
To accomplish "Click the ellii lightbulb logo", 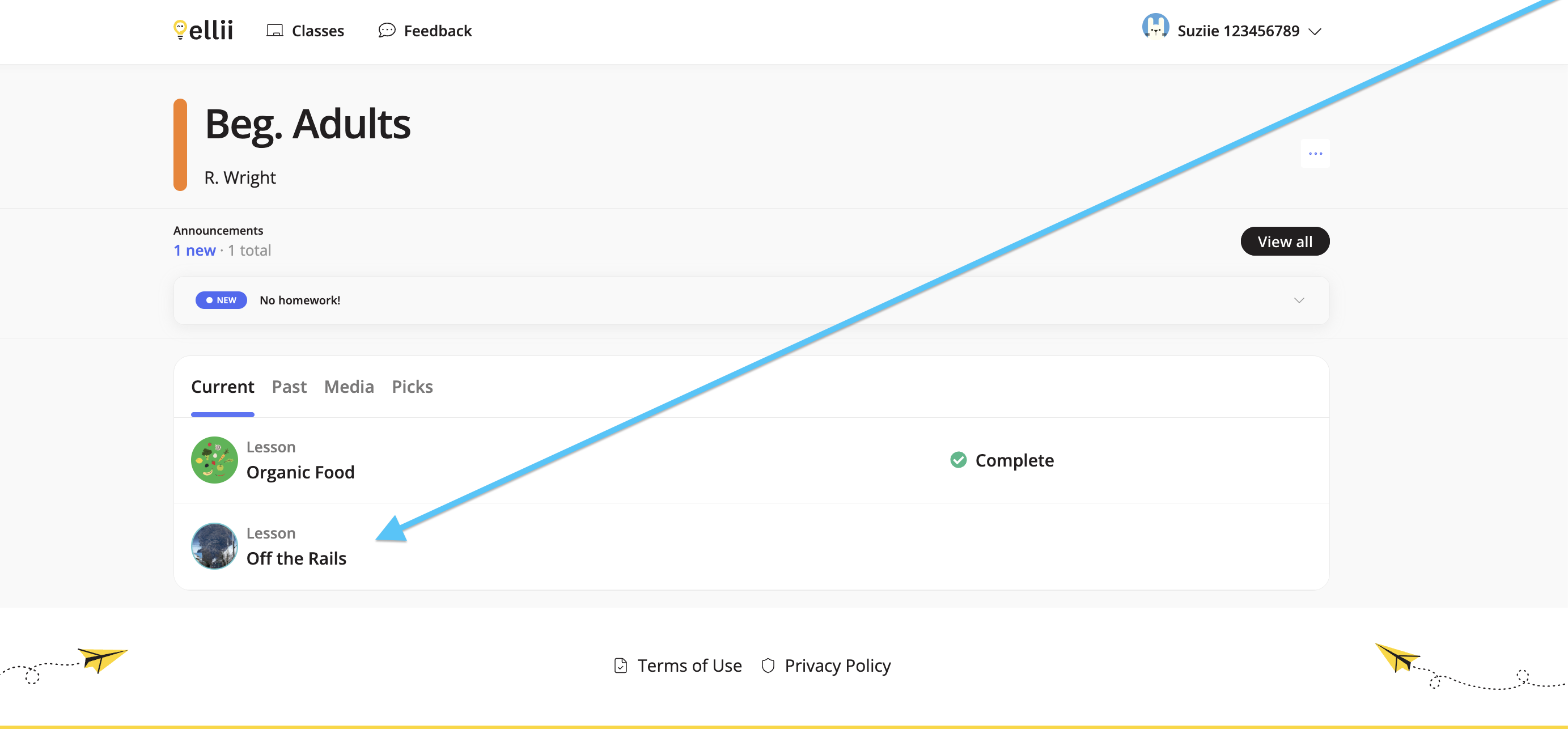I will [204, 30].
